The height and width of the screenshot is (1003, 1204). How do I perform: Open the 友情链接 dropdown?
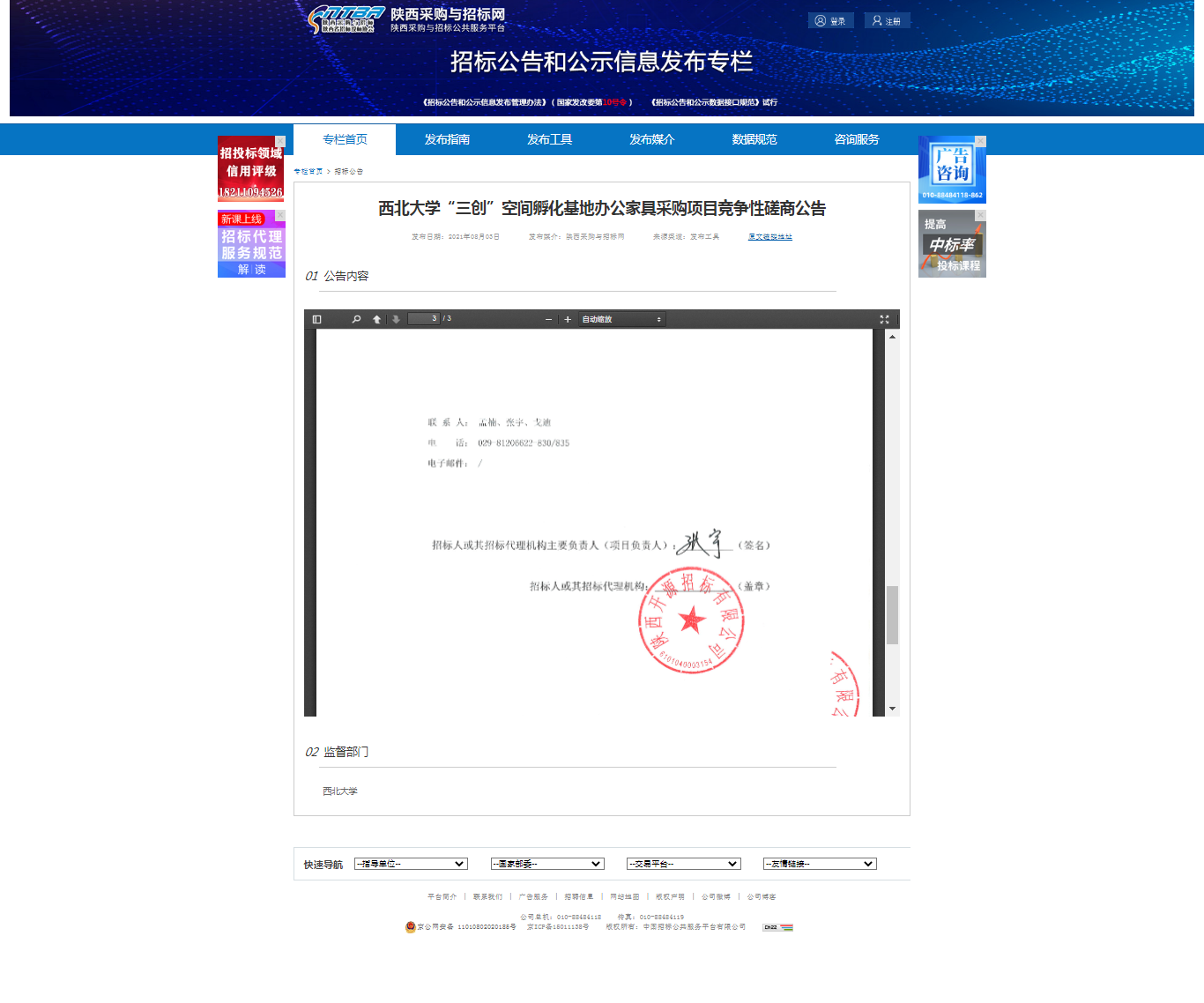click(x=819, y=864)
